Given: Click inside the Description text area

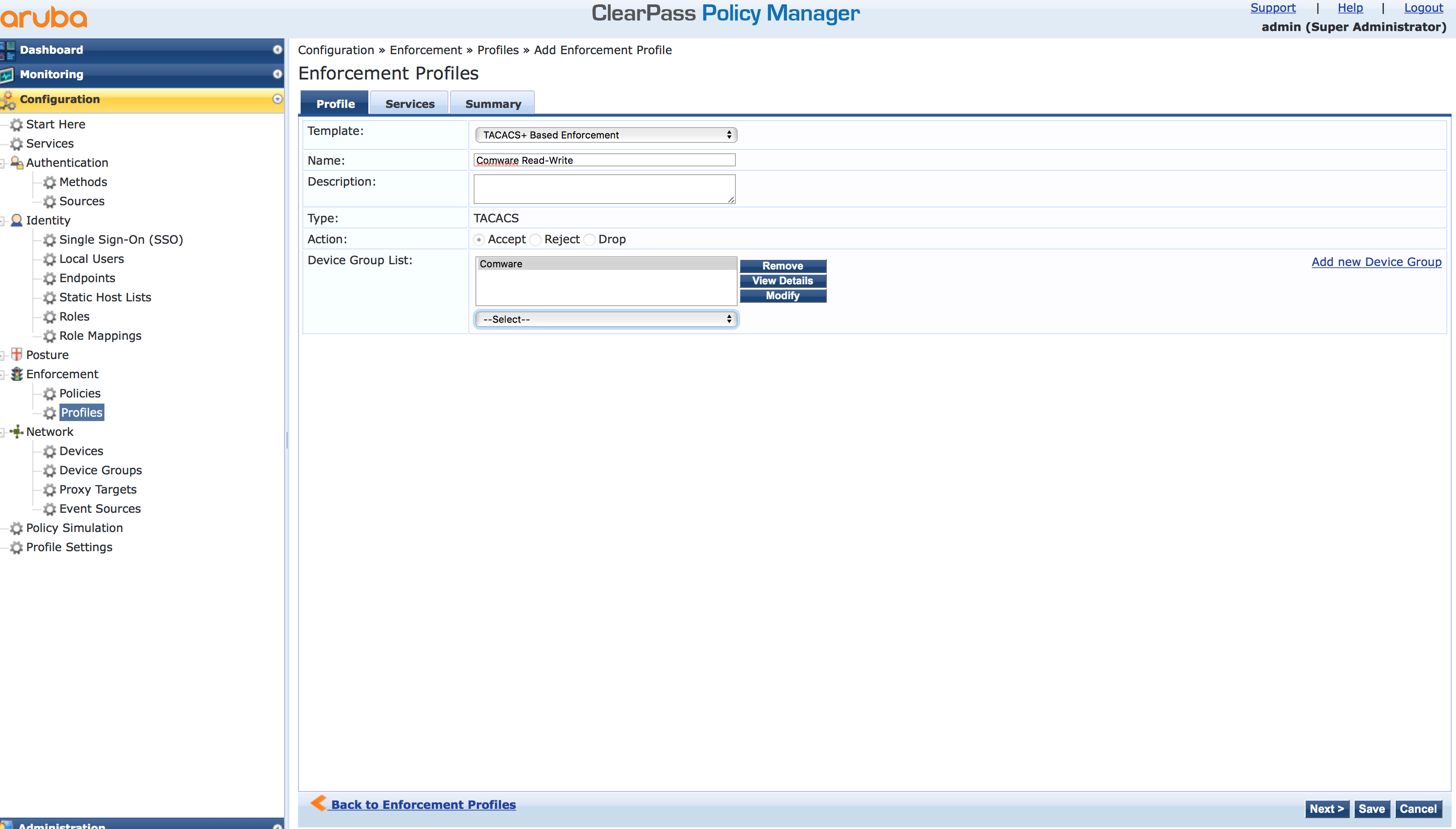Looking at the screenshot, I should (603, 188).
